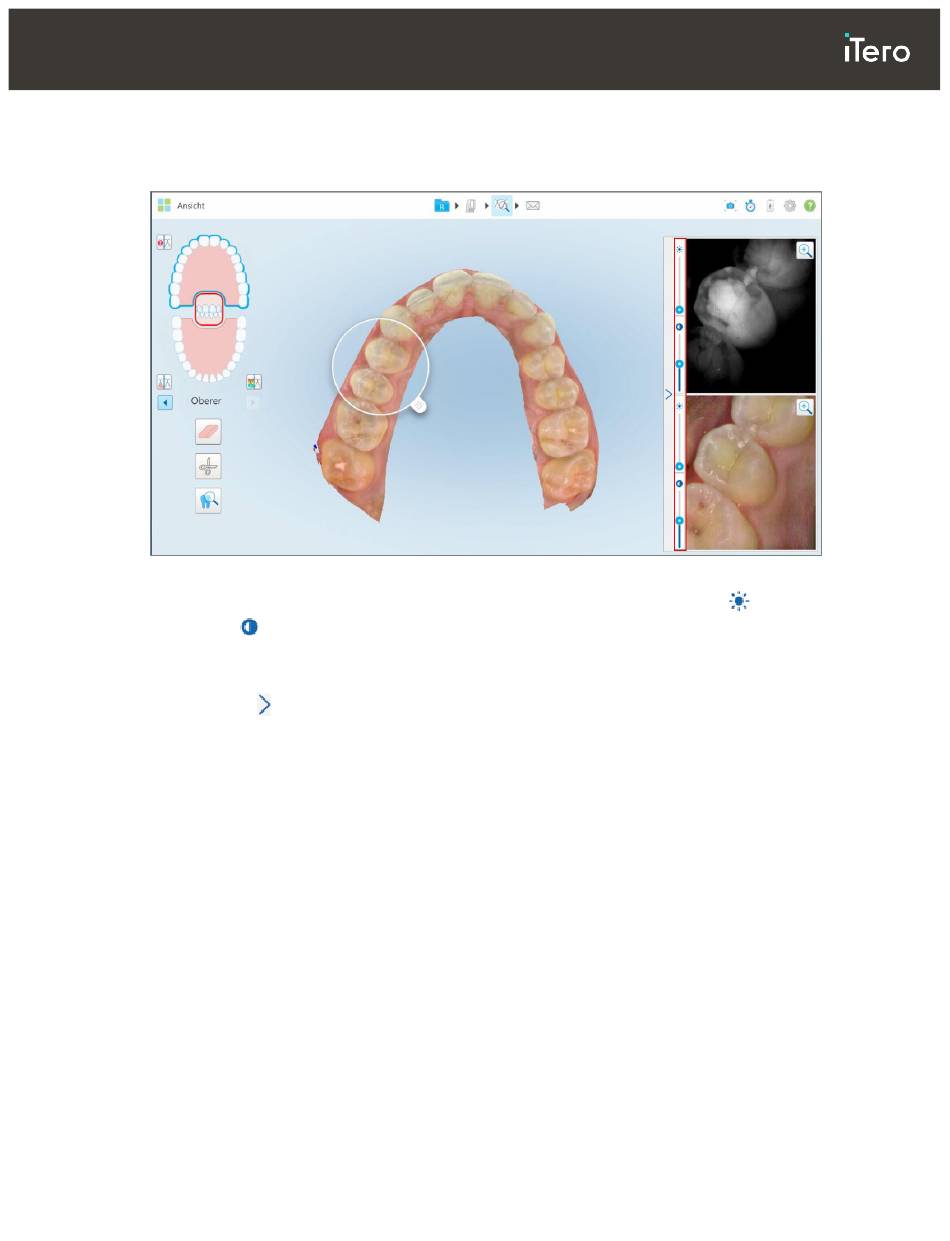Zoom in on the color intraoral image
This screenshot has height=1241, width=950.
805,407
